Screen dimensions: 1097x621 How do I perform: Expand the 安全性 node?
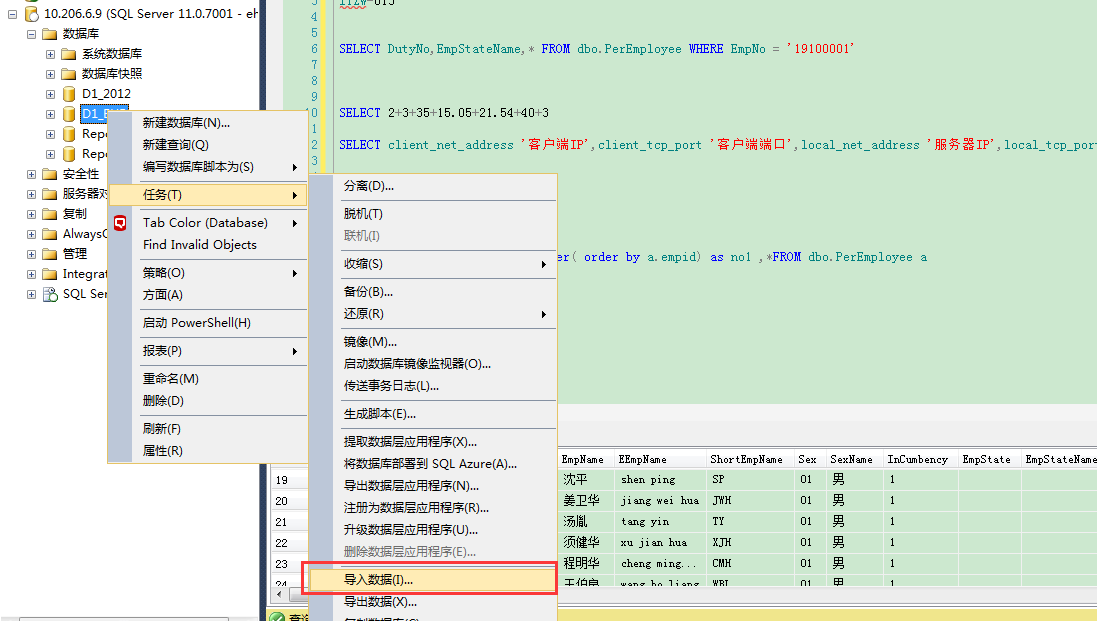[x=31, y=174]
